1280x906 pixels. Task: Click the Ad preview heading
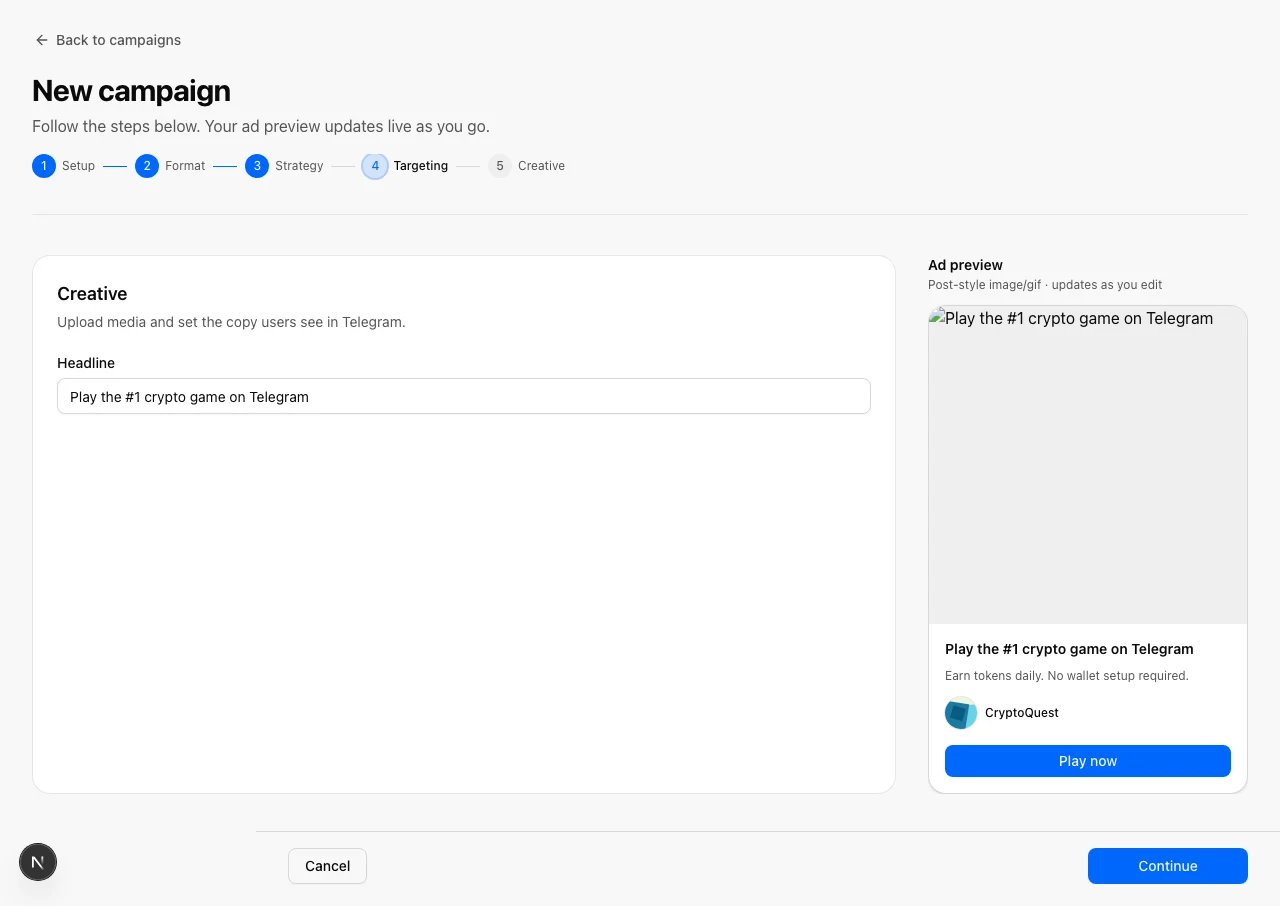click(x=965, y=265)
